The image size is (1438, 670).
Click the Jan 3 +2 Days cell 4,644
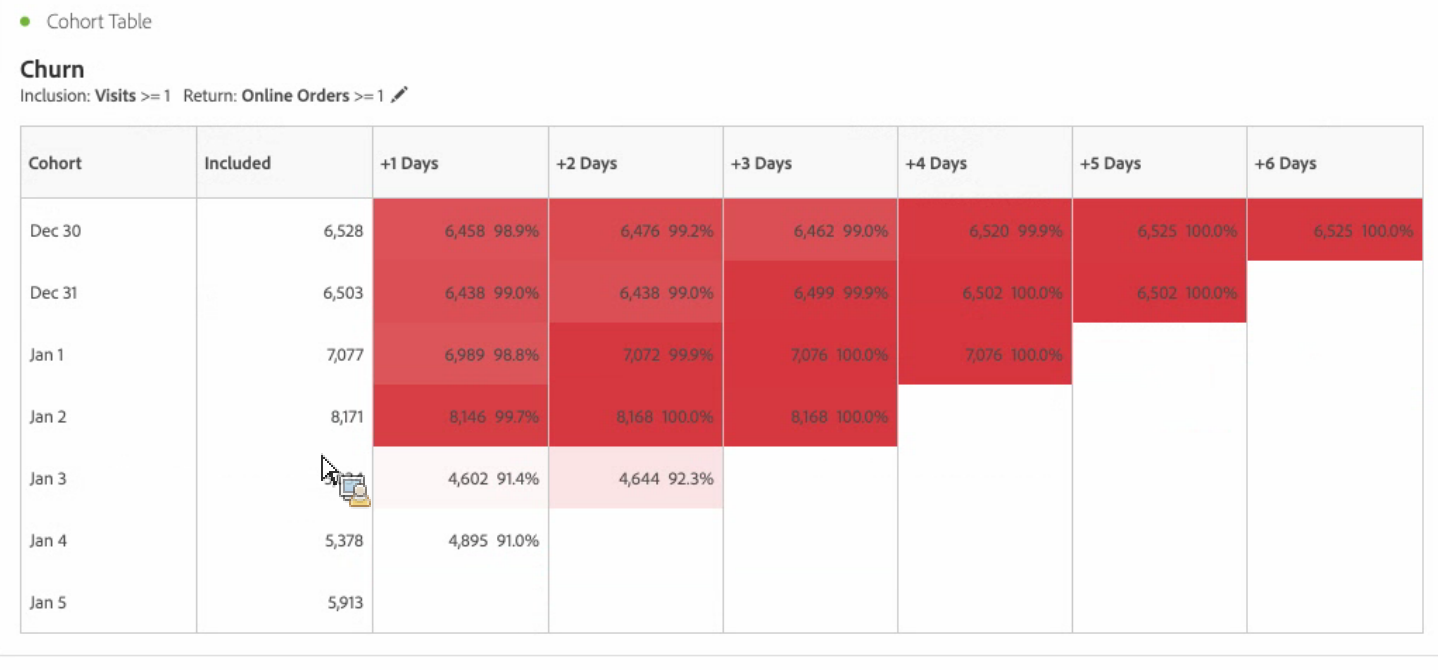click(x=635, y=478)
